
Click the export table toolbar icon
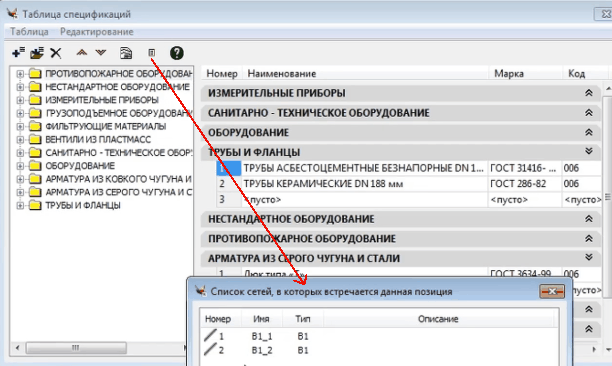tap(126, 53)
